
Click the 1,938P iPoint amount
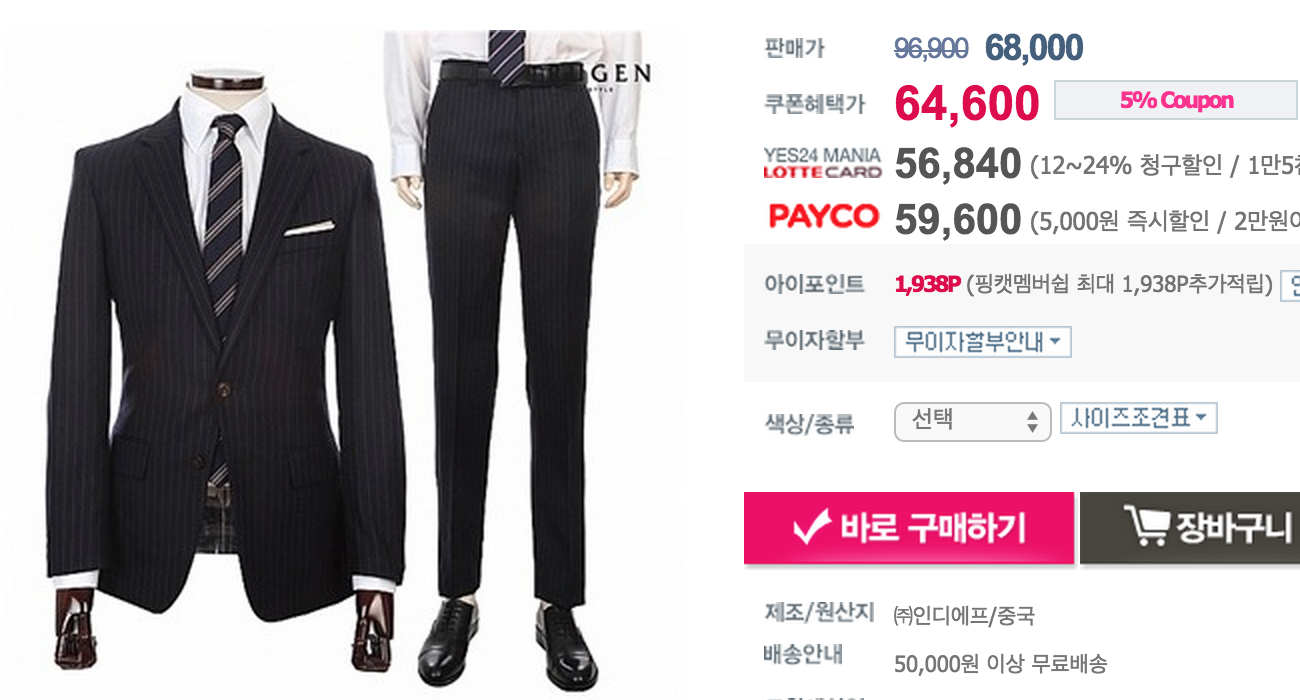click(927, 286)
